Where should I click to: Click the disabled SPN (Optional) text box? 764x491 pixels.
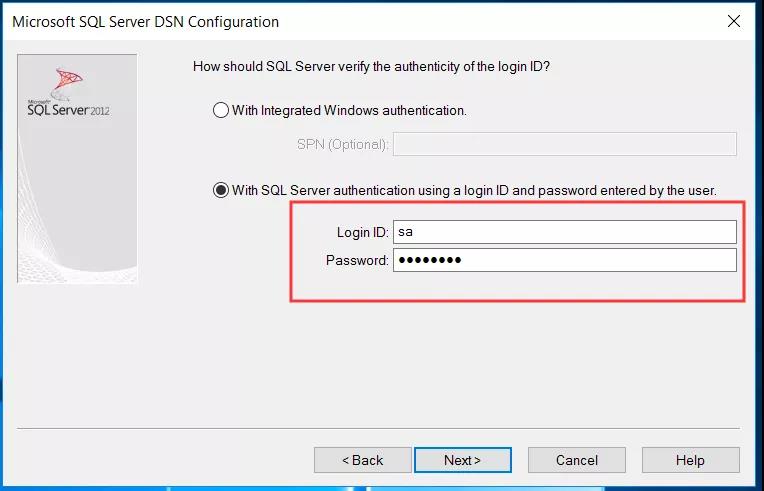click(565, 144)
